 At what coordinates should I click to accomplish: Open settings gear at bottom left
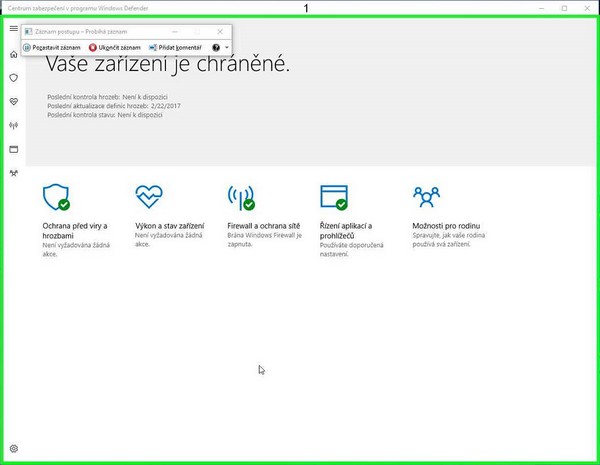point(14,449)
